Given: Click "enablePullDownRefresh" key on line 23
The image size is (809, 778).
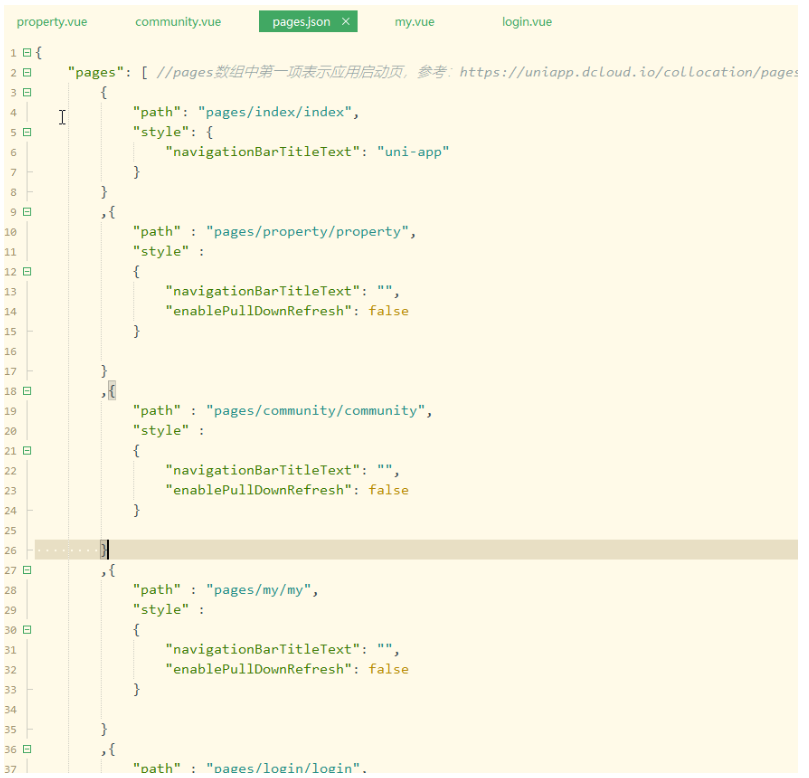Looking at the screenshot, I should pyautogui.click(x=258, y=490).
